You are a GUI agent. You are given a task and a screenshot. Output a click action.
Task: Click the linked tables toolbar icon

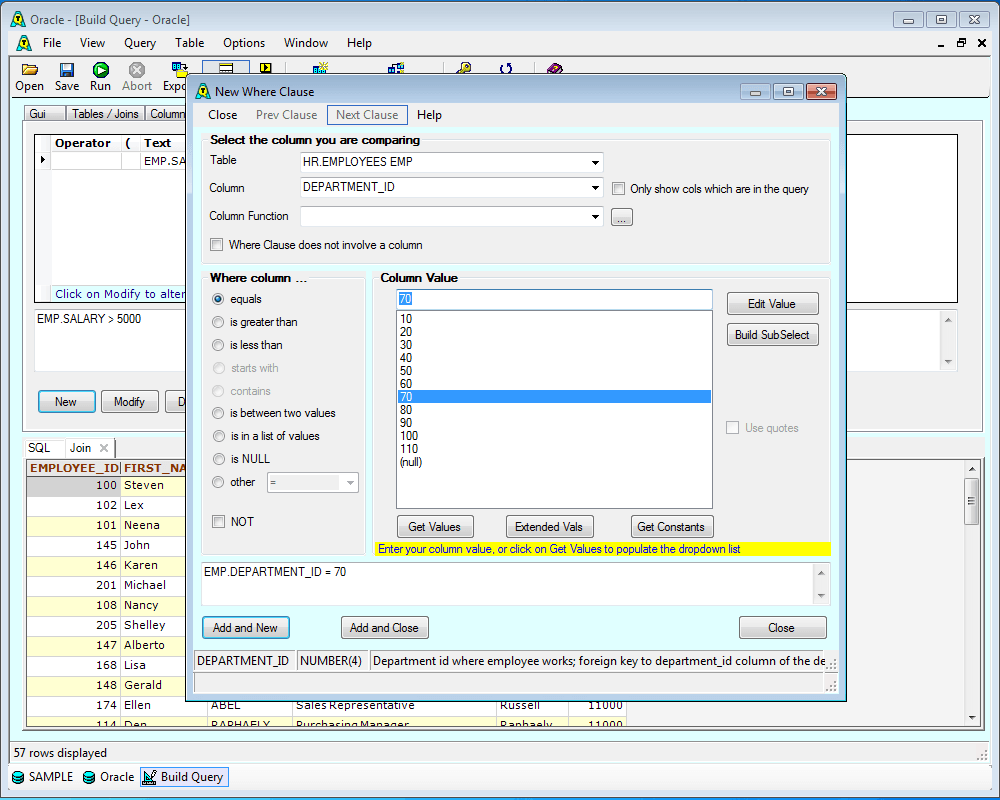[396, 68]
